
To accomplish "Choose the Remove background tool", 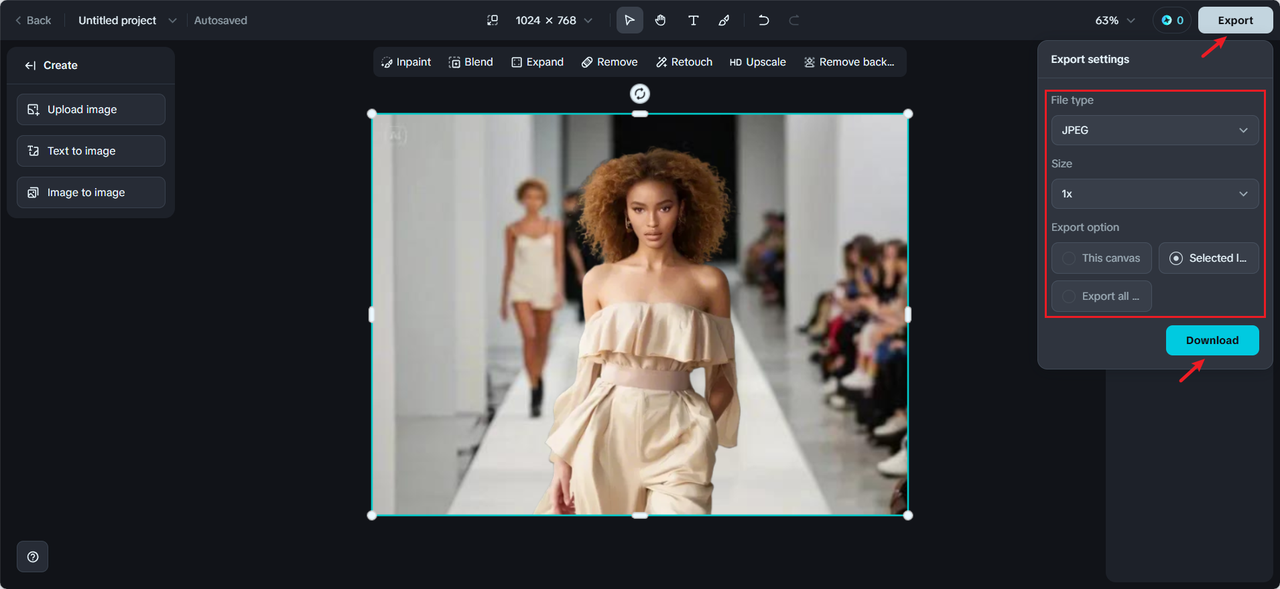I will click(848, 62).
